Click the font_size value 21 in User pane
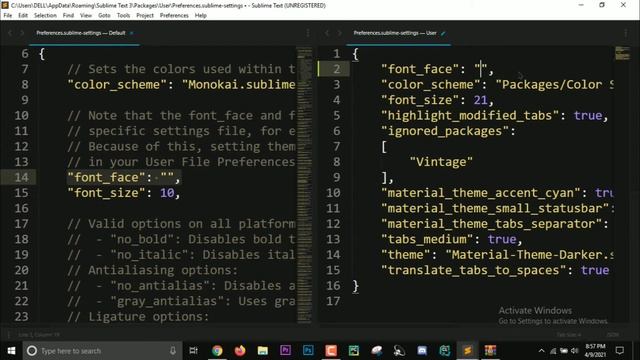 (x=480, y=100)
